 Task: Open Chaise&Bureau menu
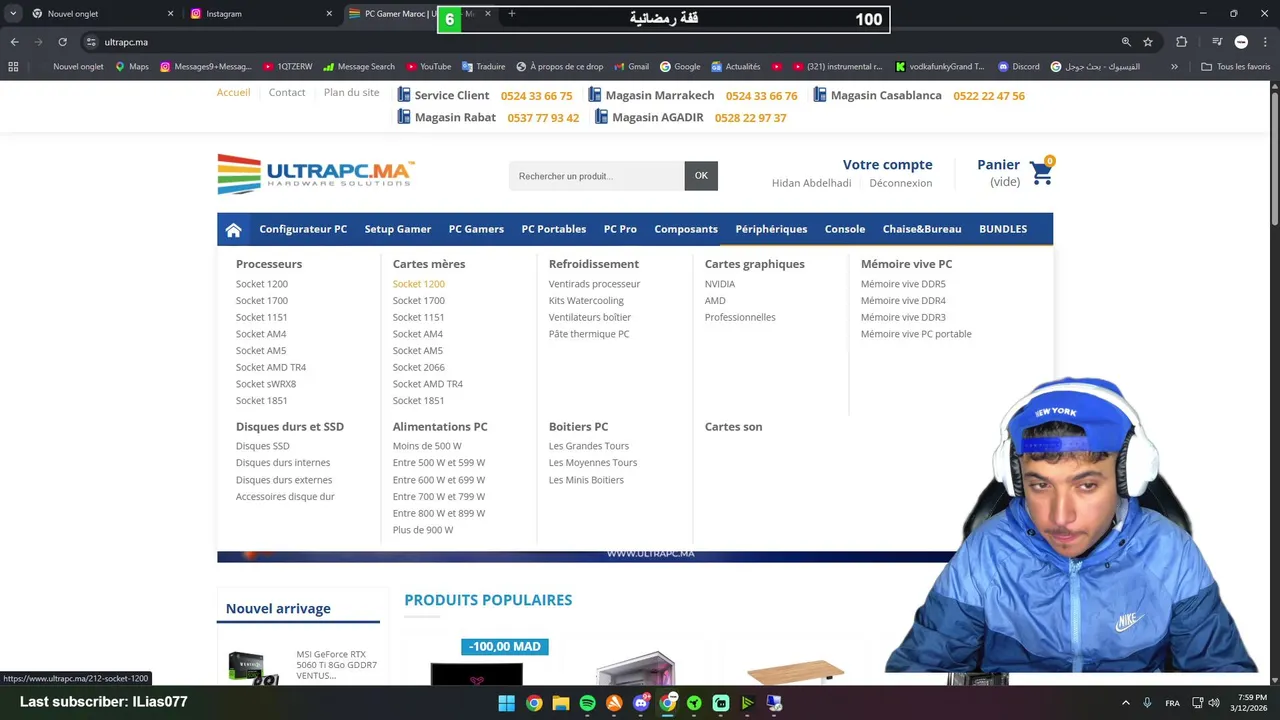pyautogui.click(x=922, y=229)
